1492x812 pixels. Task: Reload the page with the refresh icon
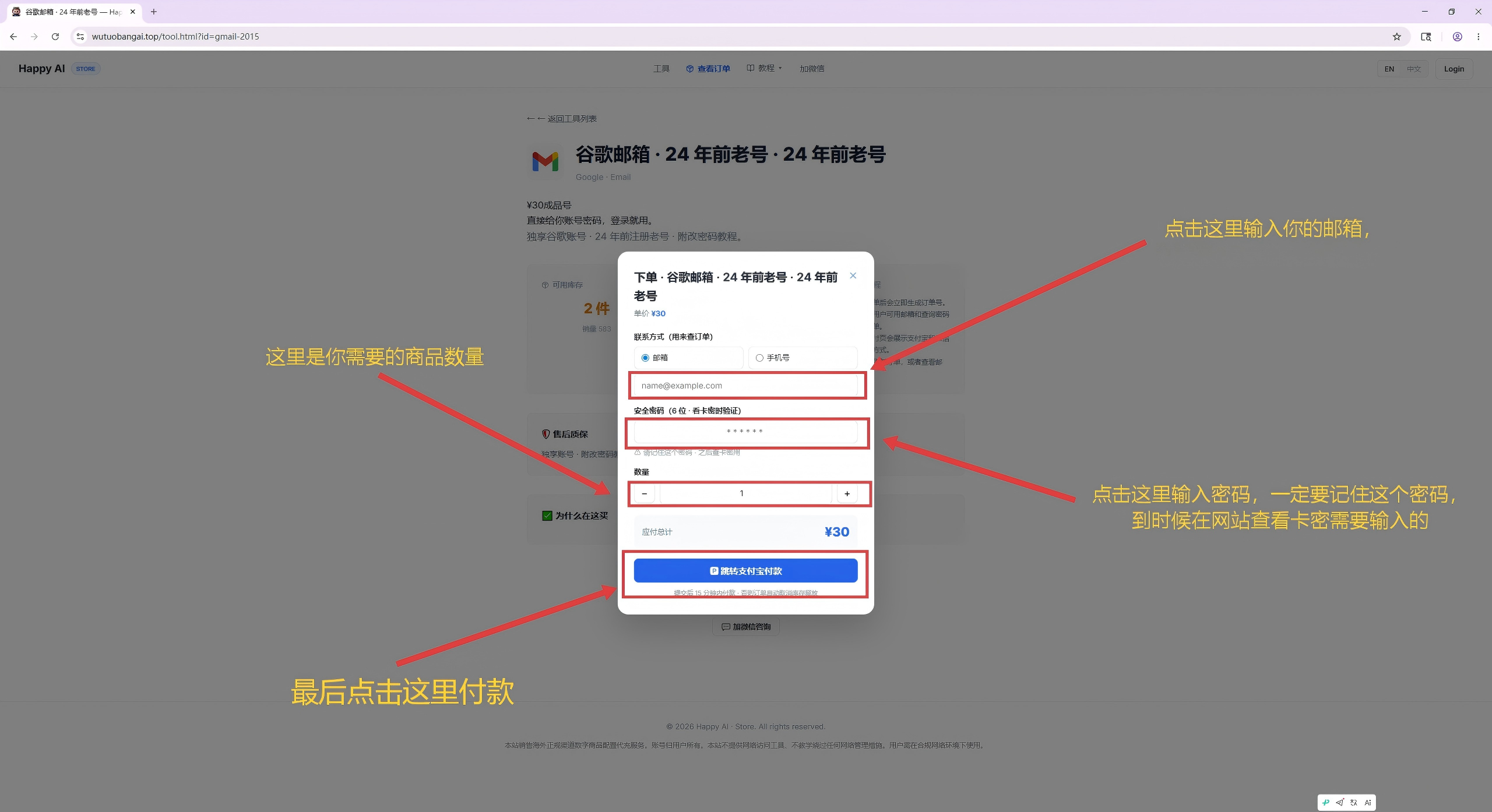(55, 37)
